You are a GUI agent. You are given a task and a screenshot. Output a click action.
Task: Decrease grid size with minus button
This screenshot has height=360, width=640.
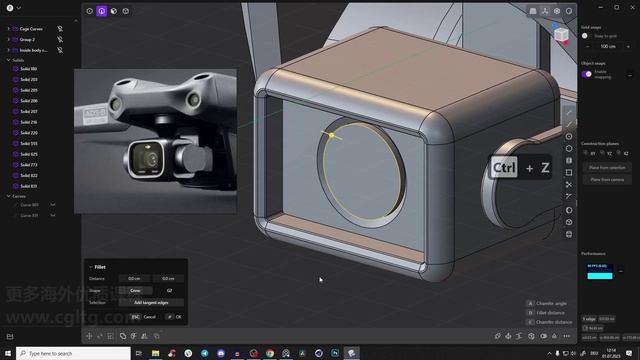(x=588, y=47)
